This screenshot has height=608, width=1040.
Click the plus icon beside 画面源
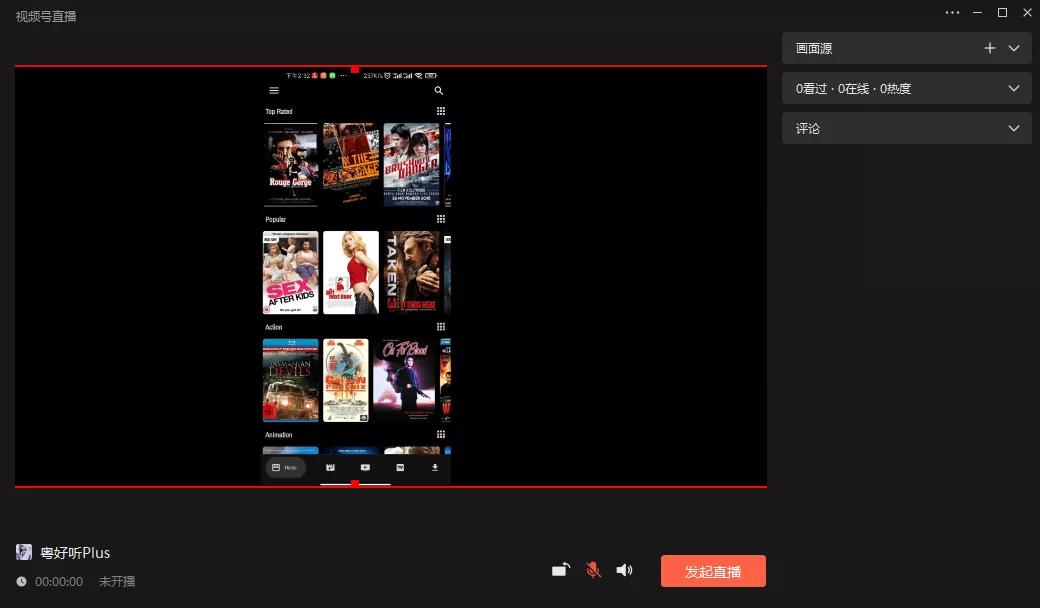(989, 48)
